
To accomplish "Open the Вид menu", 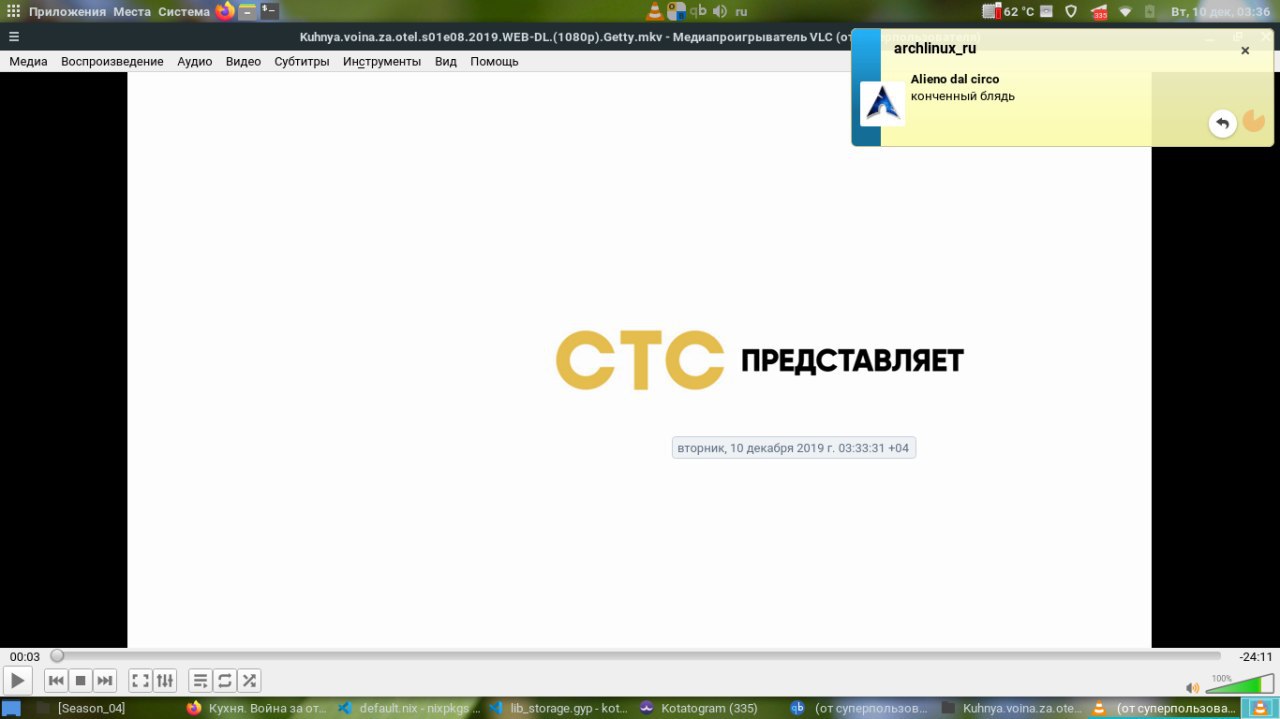I will pos(446,61).
